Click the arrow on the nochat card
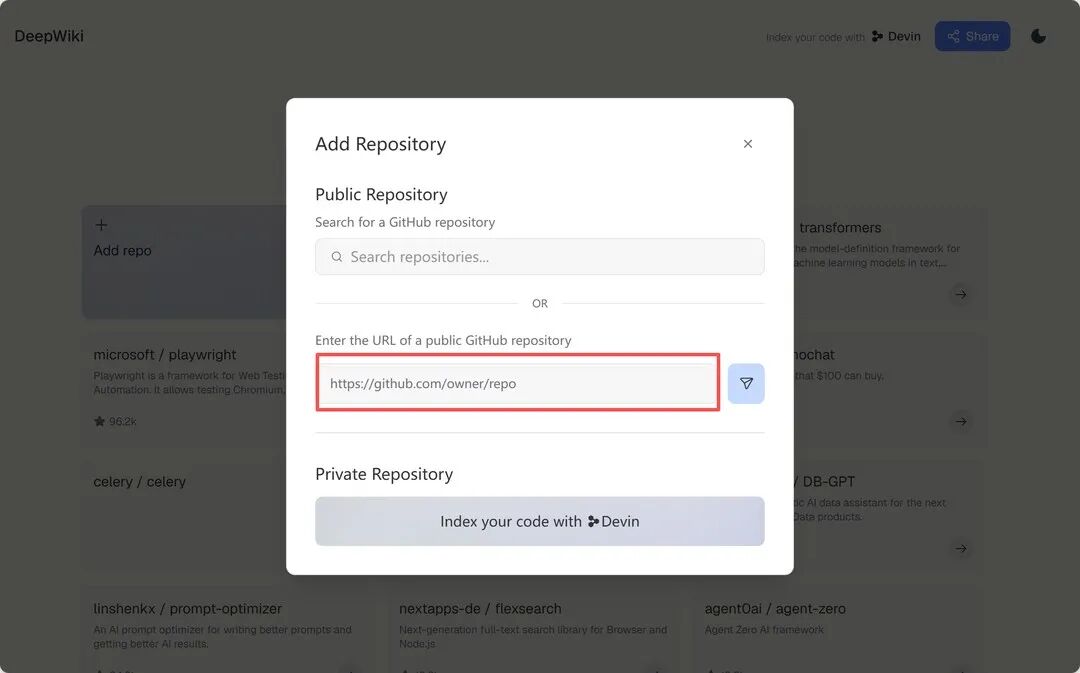This screenshot has height=673, width=1080. tap(961, 422)
